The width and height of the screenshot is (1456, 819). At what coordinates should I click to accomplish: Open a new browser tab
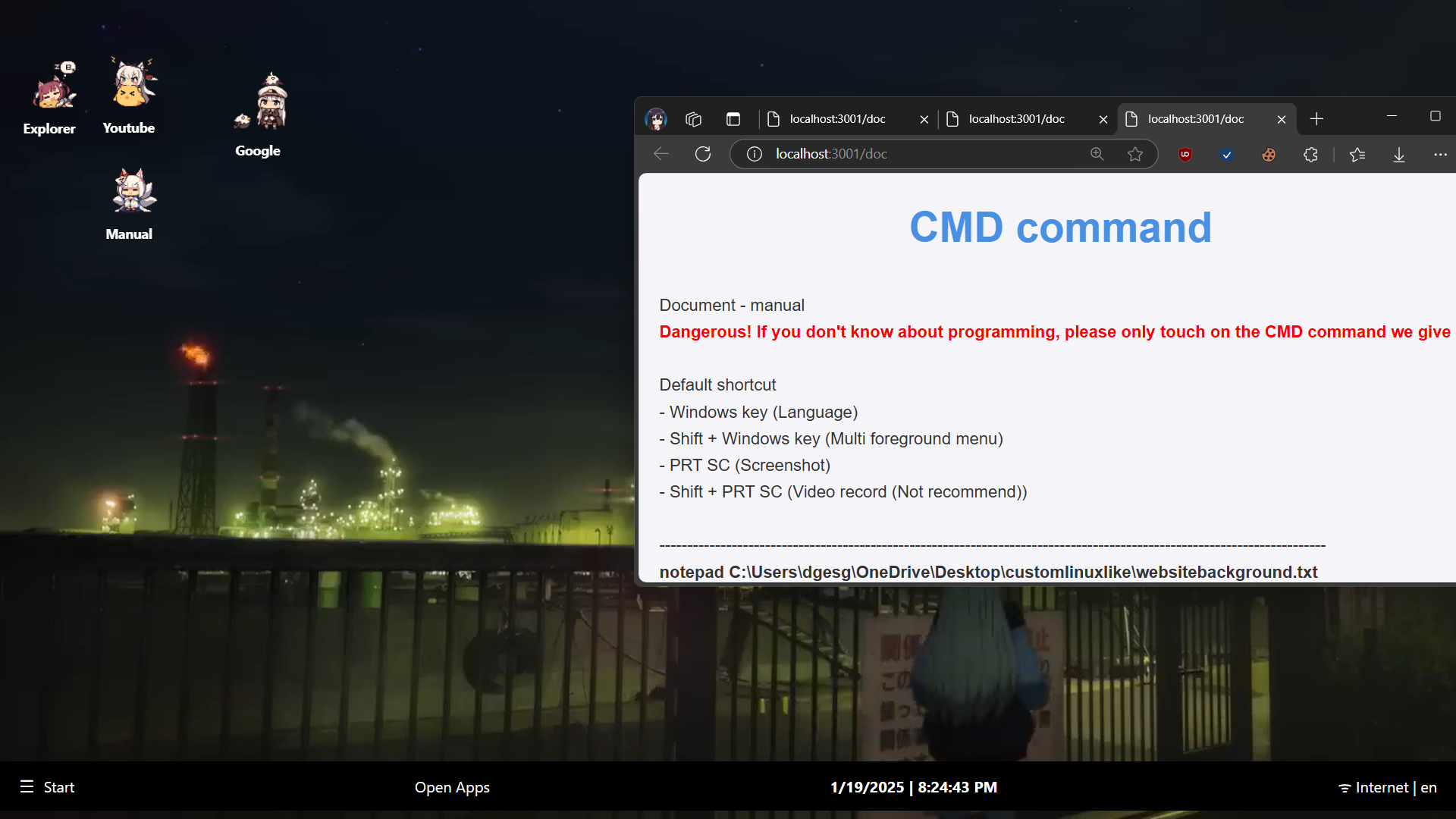[x=1317, y=119]
